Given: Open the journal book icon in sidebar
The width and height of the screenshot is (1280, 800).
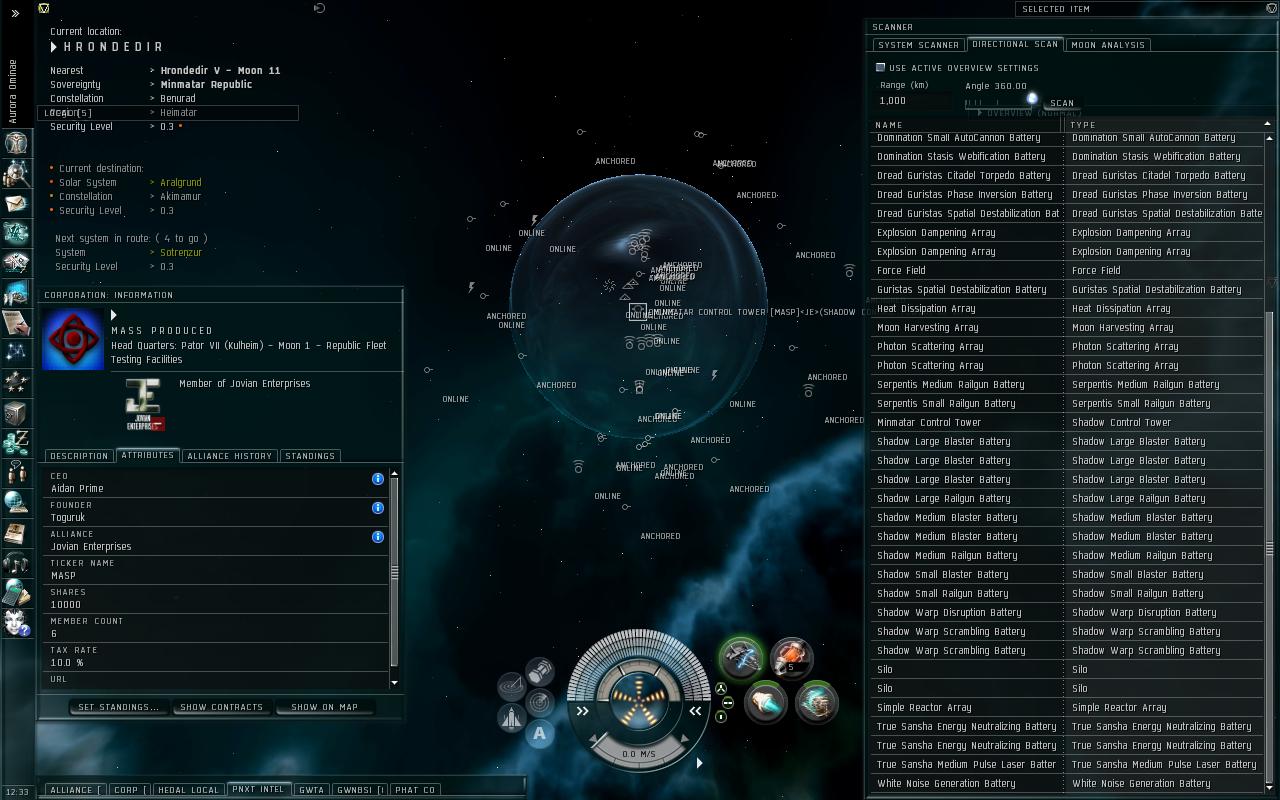Looking at the screenshot, I should (16, 533).
